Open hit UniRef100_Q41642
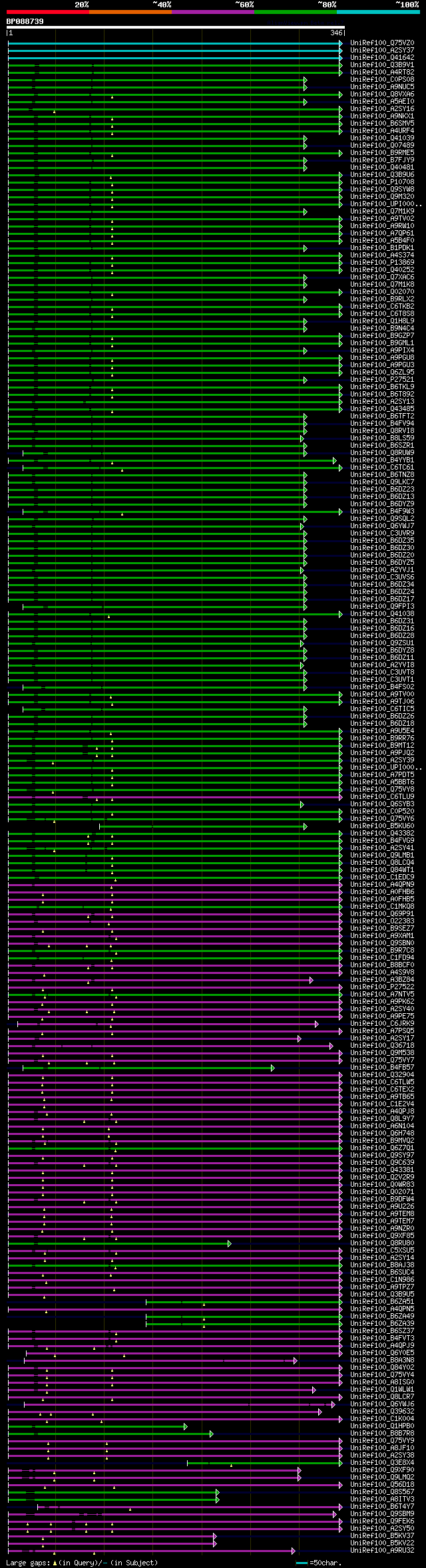426x1568 pixels. pyautogui.click(x=382, y=58)
